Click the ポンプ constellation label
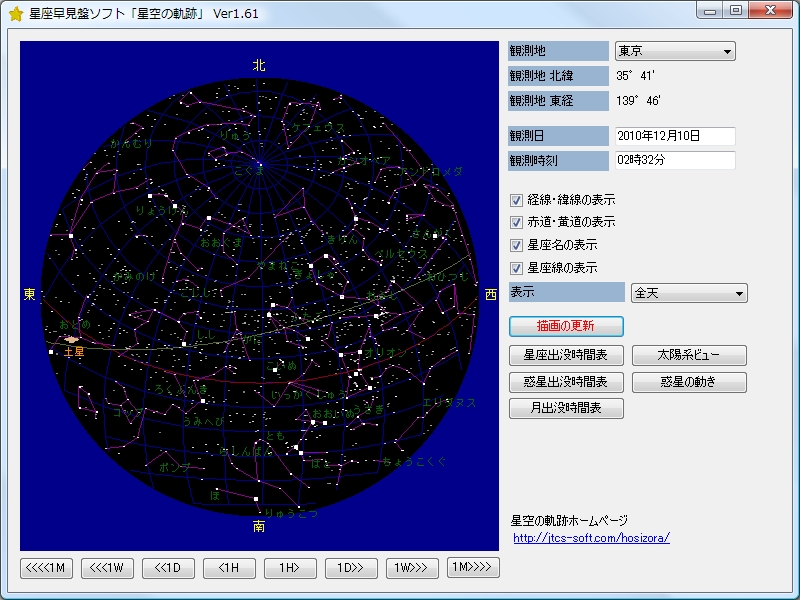This screenshot has height=600, width=800. 175,467
